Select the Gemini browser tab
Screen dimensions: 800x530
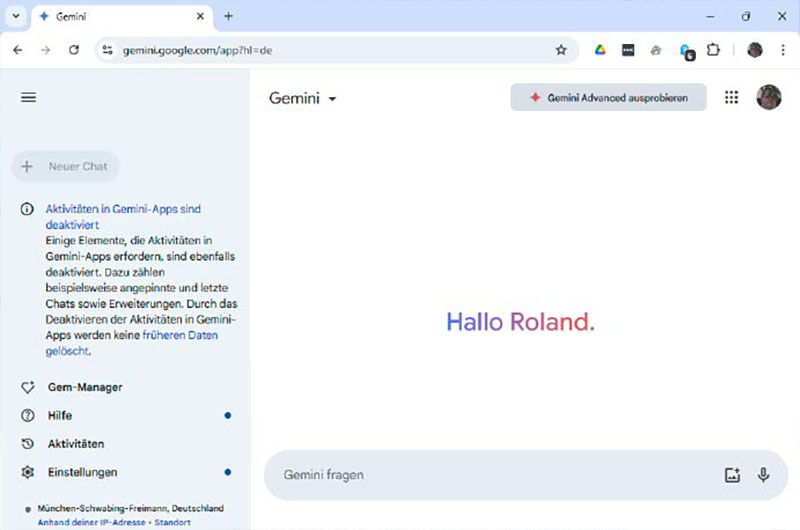coord(121,17)
